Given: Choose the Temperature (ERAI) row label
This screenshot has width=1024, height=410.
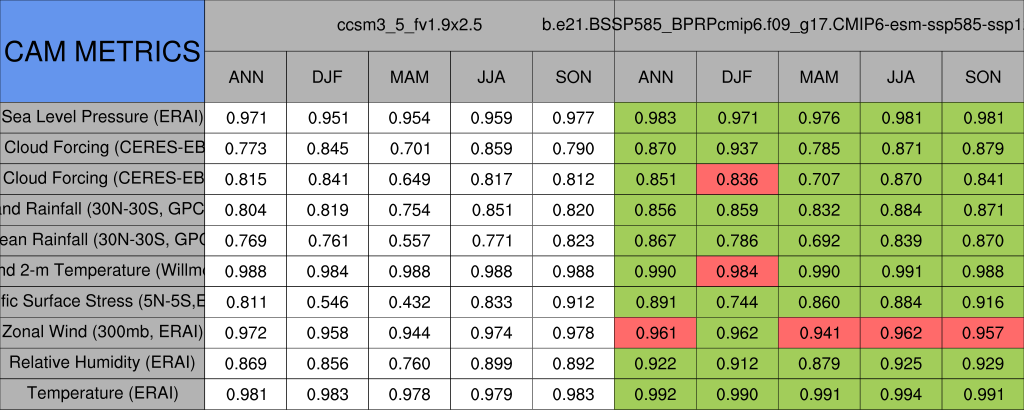Looking at the screenshot, I should [102, 393].
